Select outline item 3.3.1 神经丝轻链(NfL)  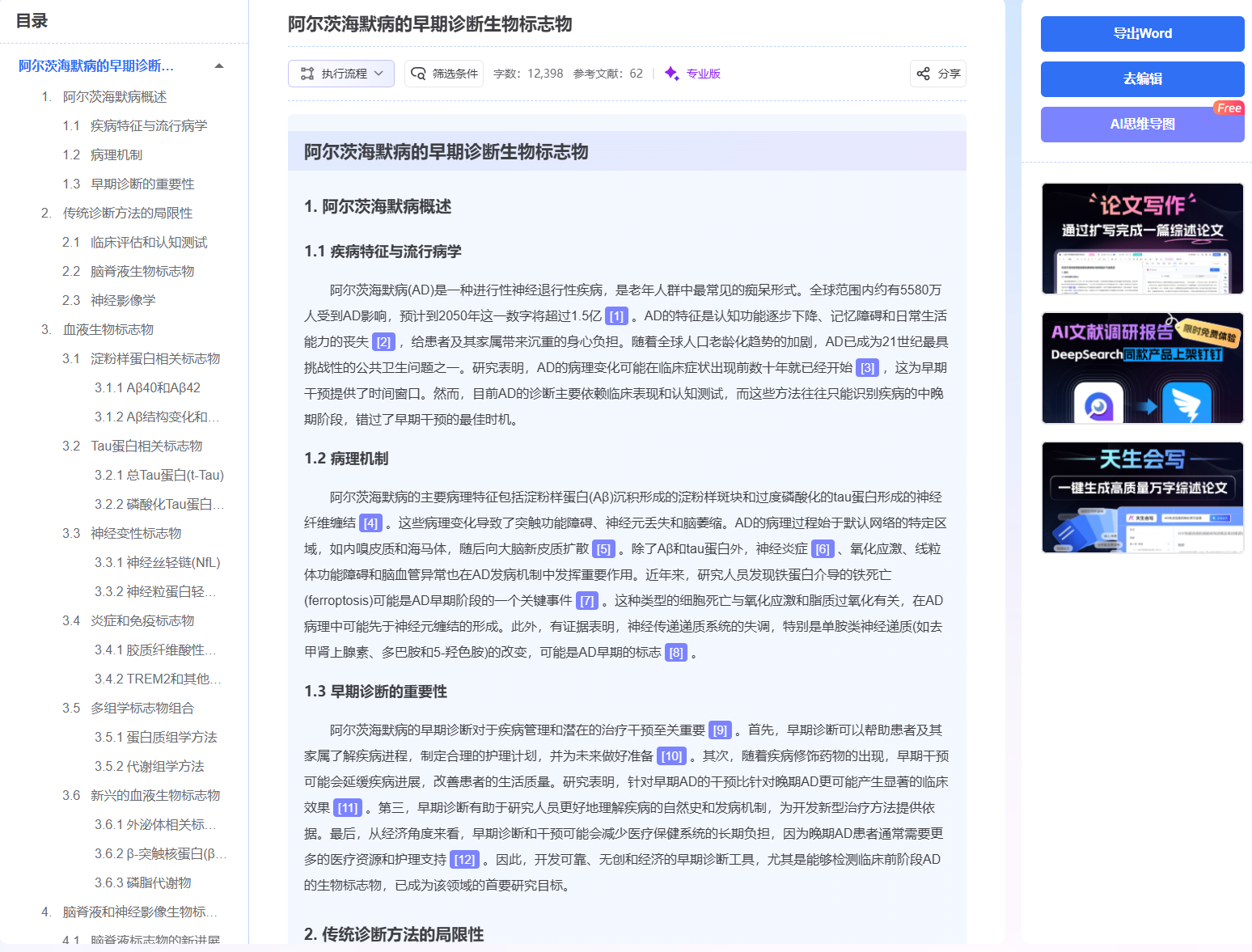click(x=157, y=563)
